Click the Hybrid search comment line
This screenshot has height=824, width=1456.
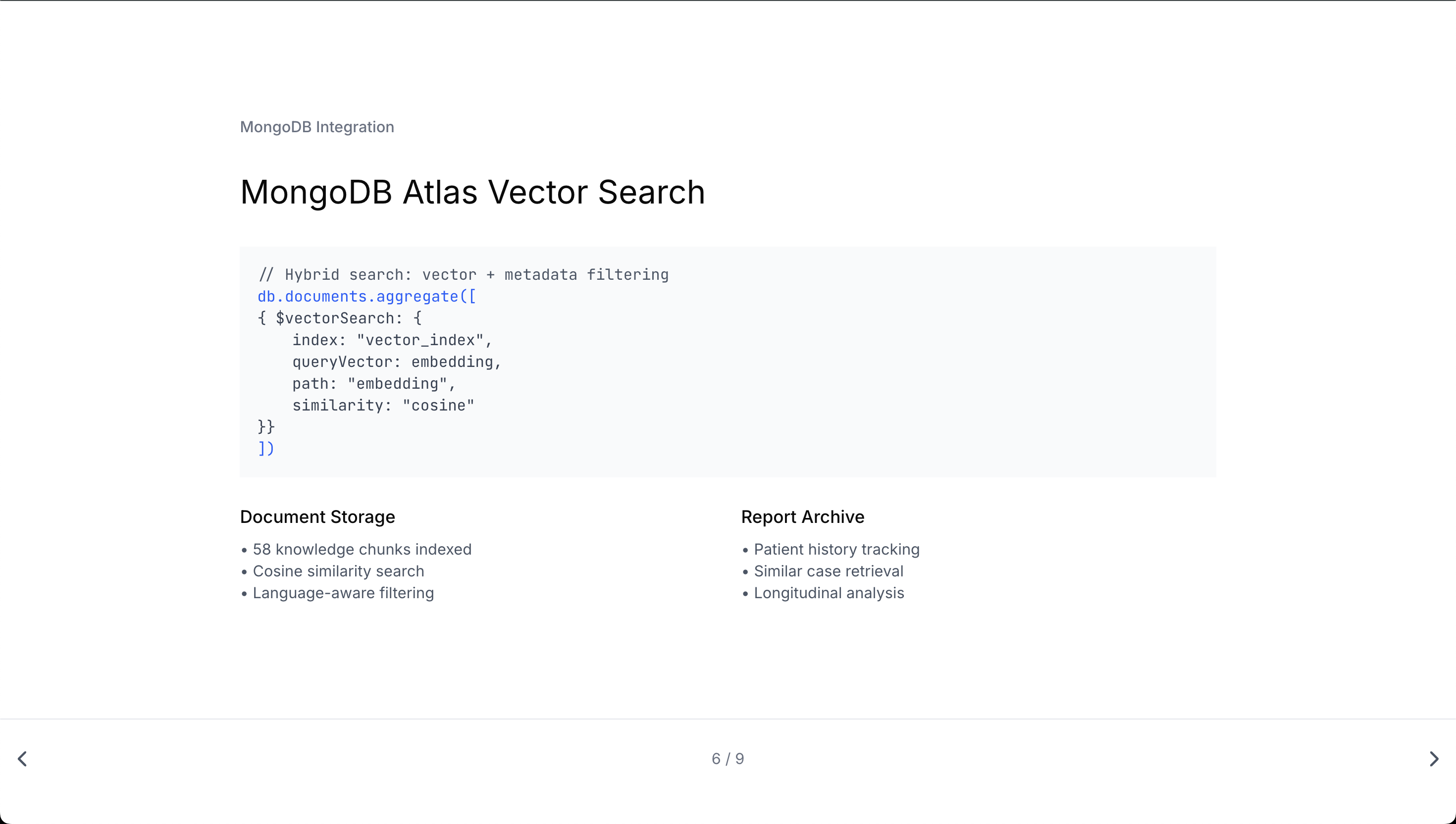click(x=464, y=275)
